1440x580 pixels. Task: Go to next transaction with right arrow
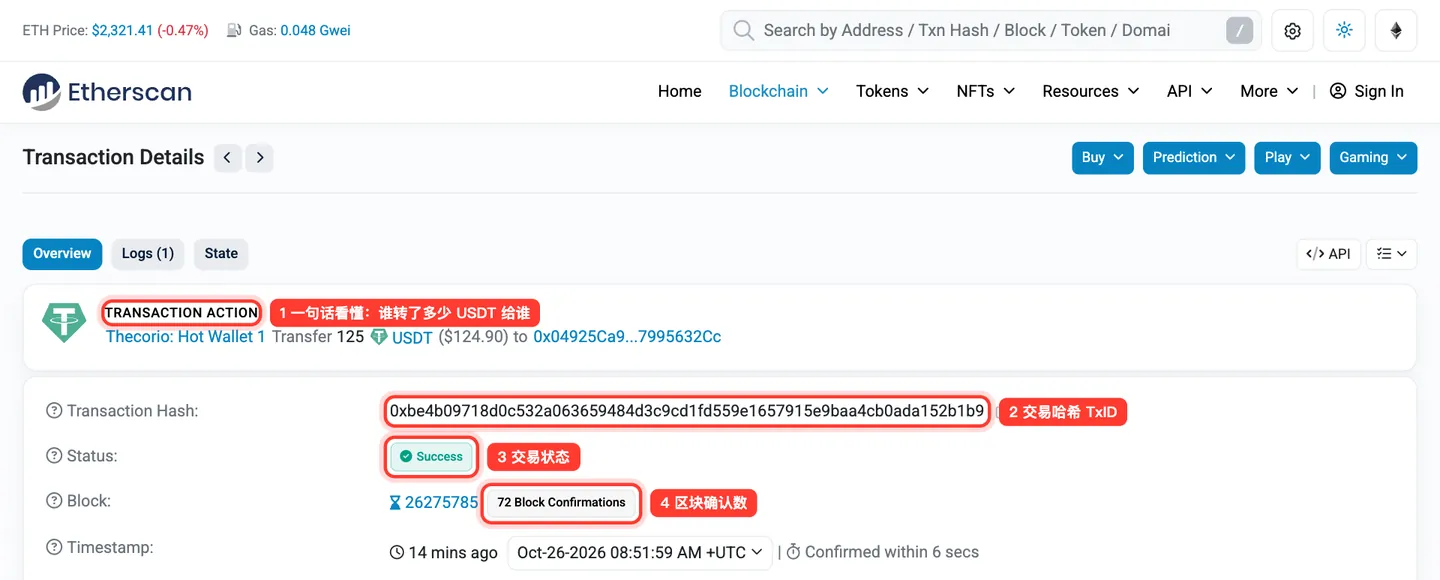[x=260, y=157]
